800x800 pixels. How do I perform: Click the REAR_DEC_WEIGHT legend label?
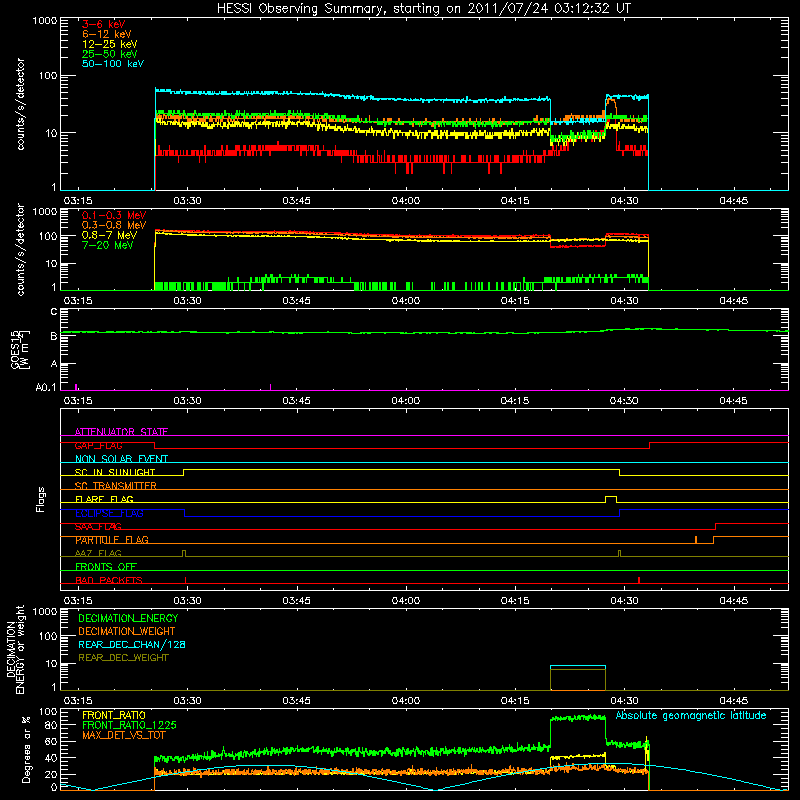[x=123, y=658]
